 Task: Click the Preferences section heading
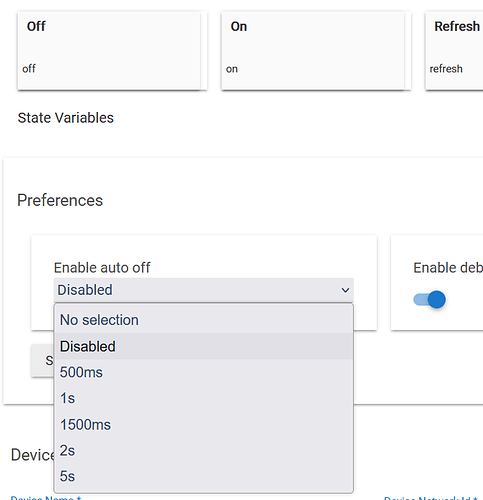pos(60,200)
